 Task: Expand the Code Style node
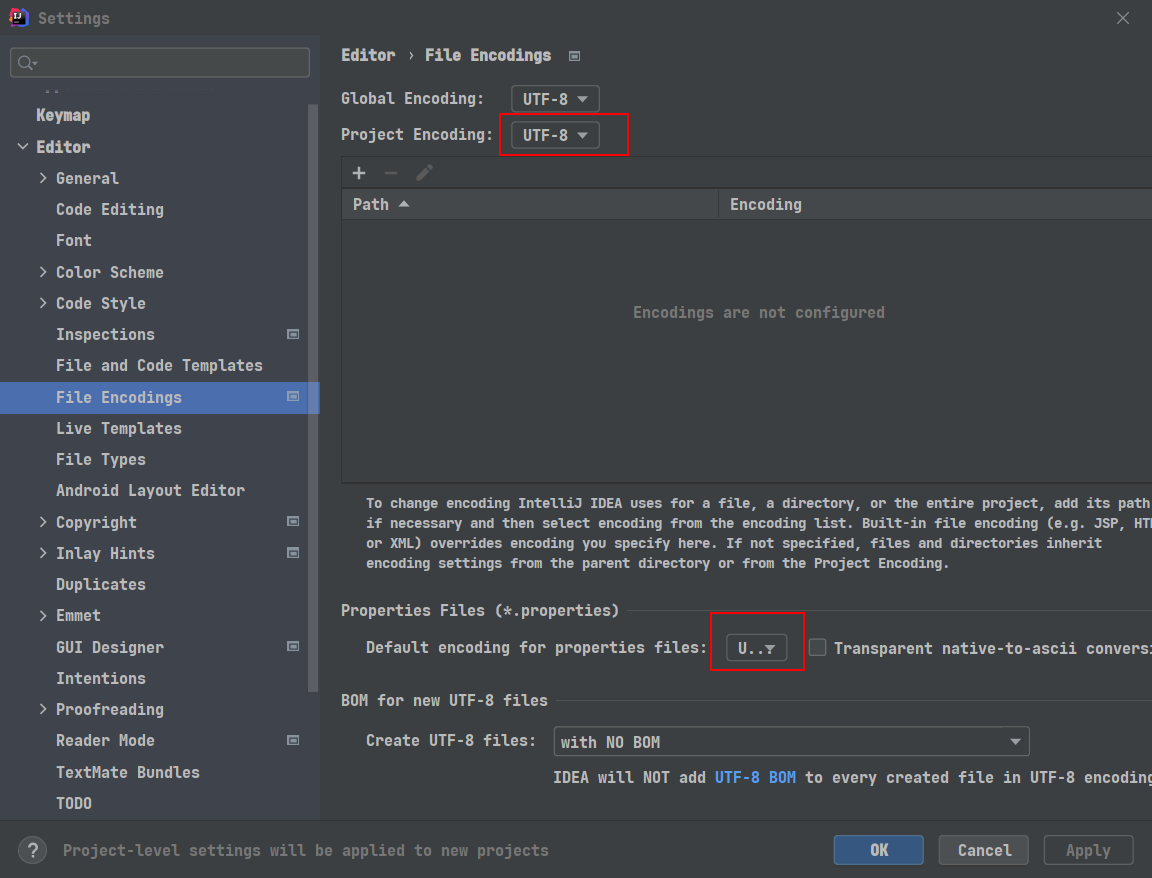(43, 303)
